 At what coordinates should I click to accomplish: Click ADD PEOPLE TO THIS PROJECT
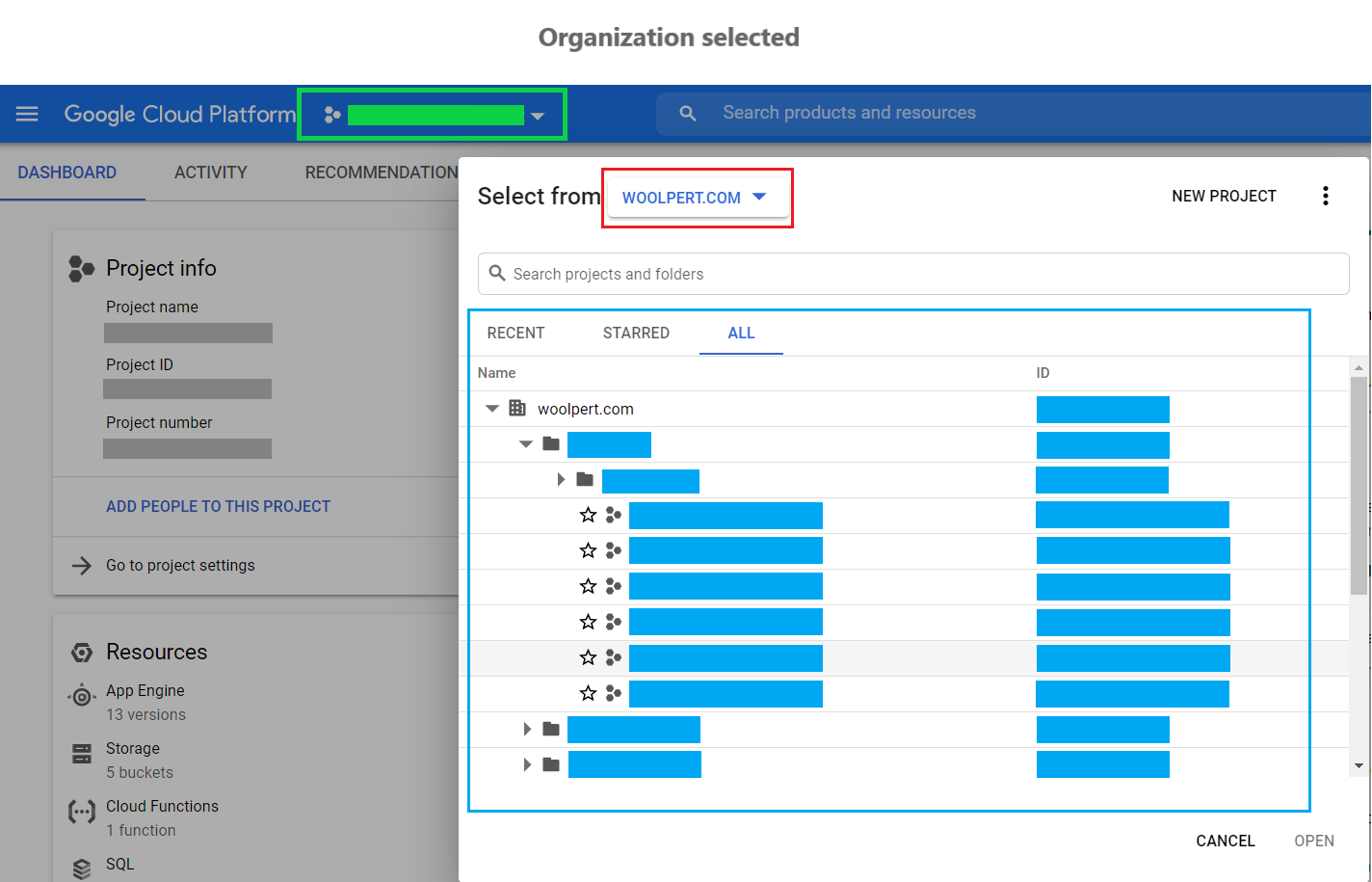coord(218,506)
